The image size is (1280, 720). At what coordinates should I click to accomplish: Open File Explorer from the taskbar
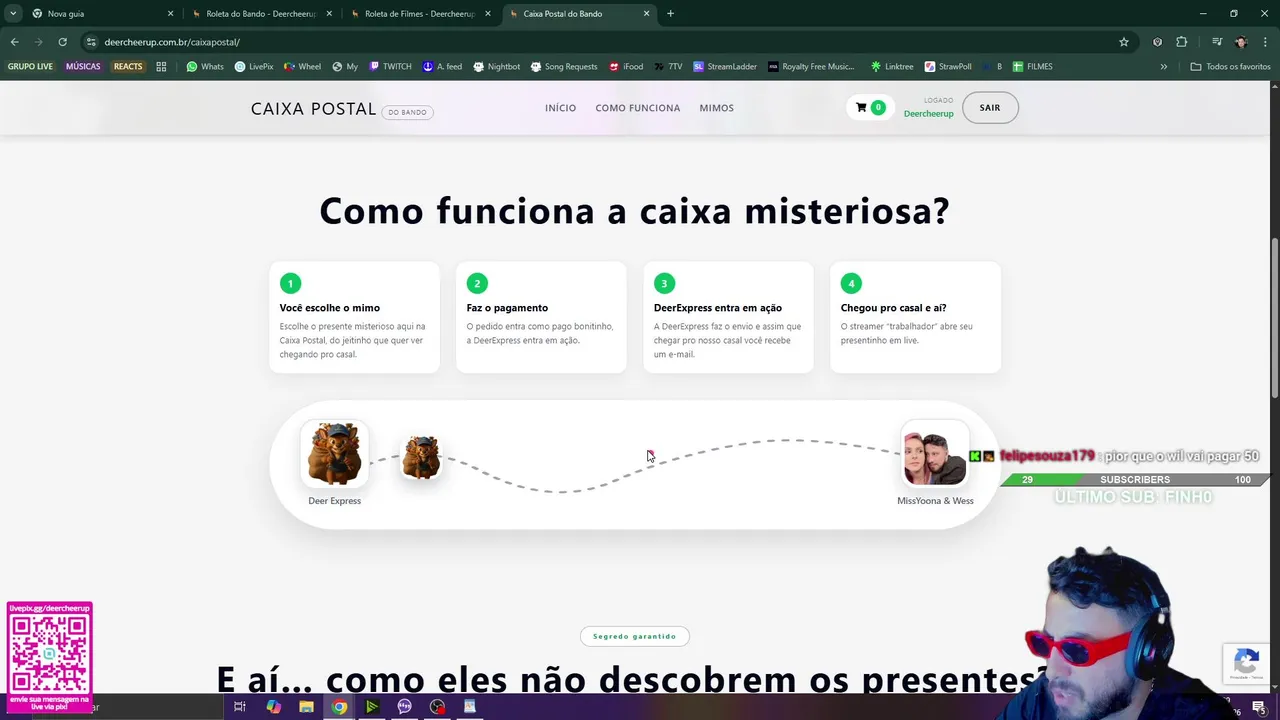[306, 707]
